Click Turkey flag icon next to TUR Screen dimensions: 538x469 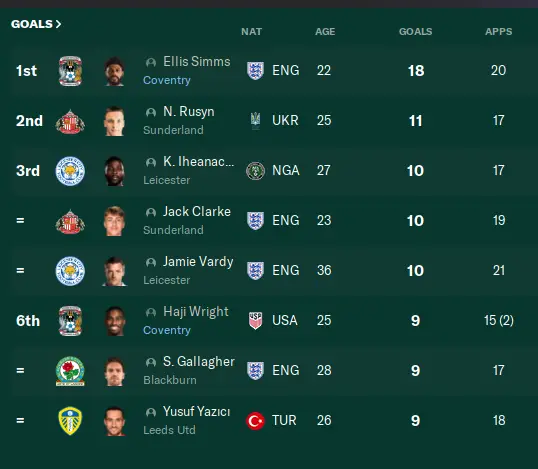pos(255,421)
